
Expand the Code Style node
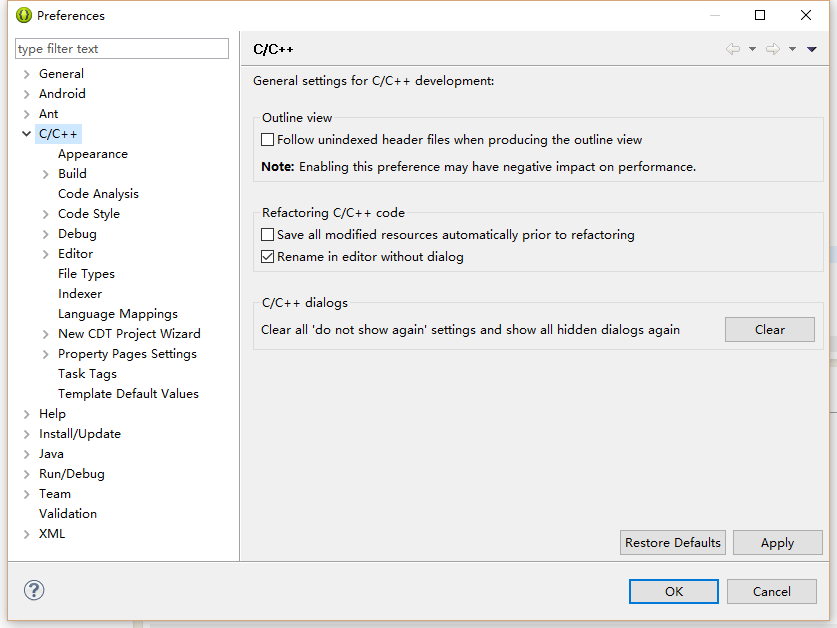[46, 214]
